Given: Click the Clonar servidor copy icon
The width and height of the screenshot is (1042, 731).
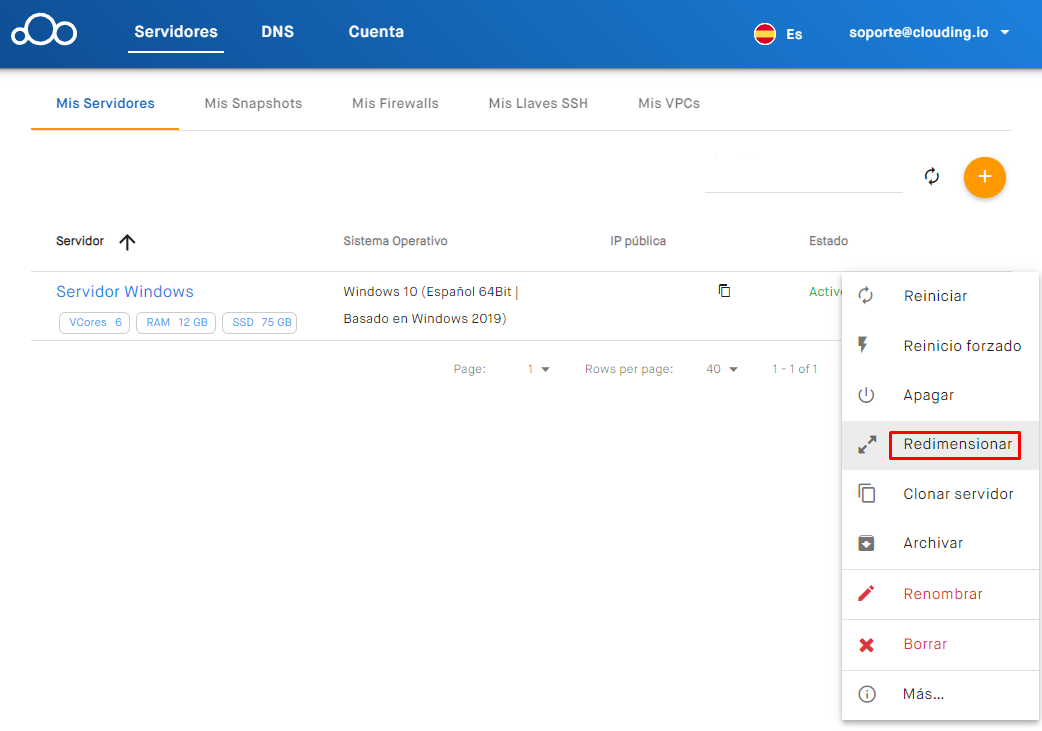Looking at the screenshot, I should pos(866,494).
